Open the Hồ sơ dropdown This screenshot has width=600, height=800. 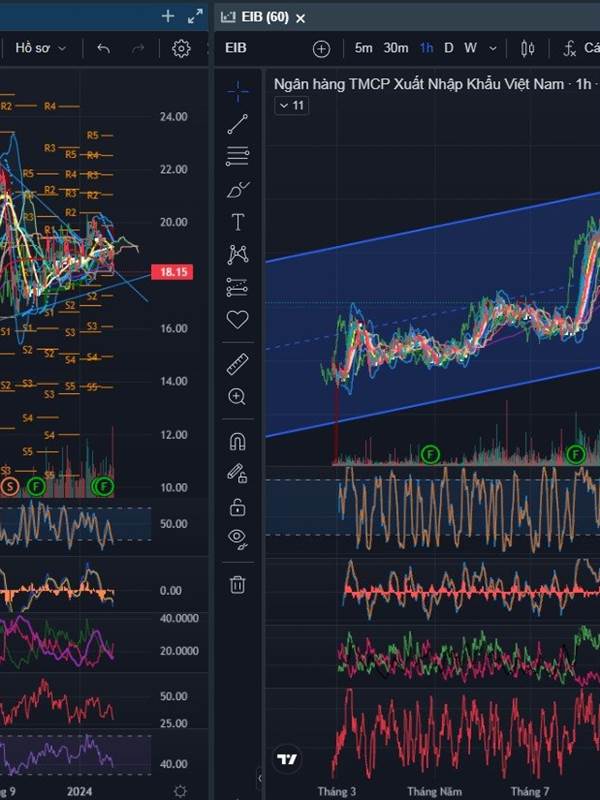tap(40, 48)
